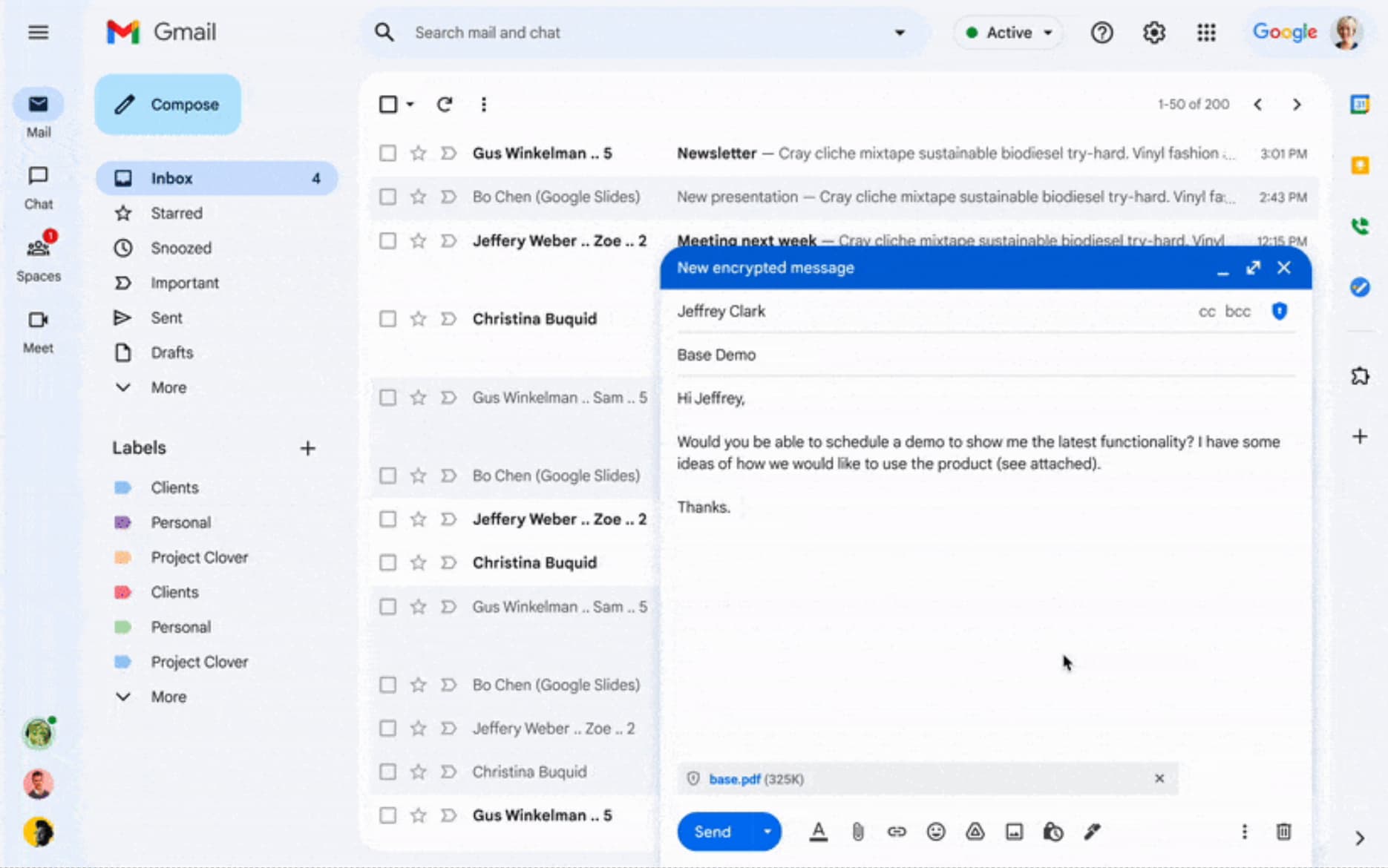The width and height of the screenshot is (1388, 868).
Task: Star the Newsletter email from Gus Winkelman
Action: (418, 154)
